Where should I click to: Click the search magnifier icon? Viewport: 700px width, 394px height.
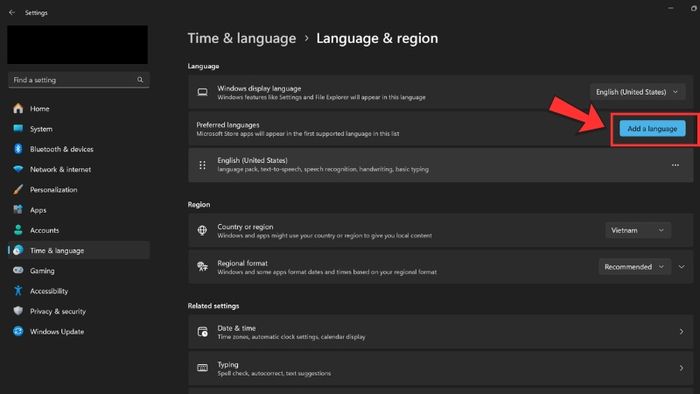pos(140,80)
